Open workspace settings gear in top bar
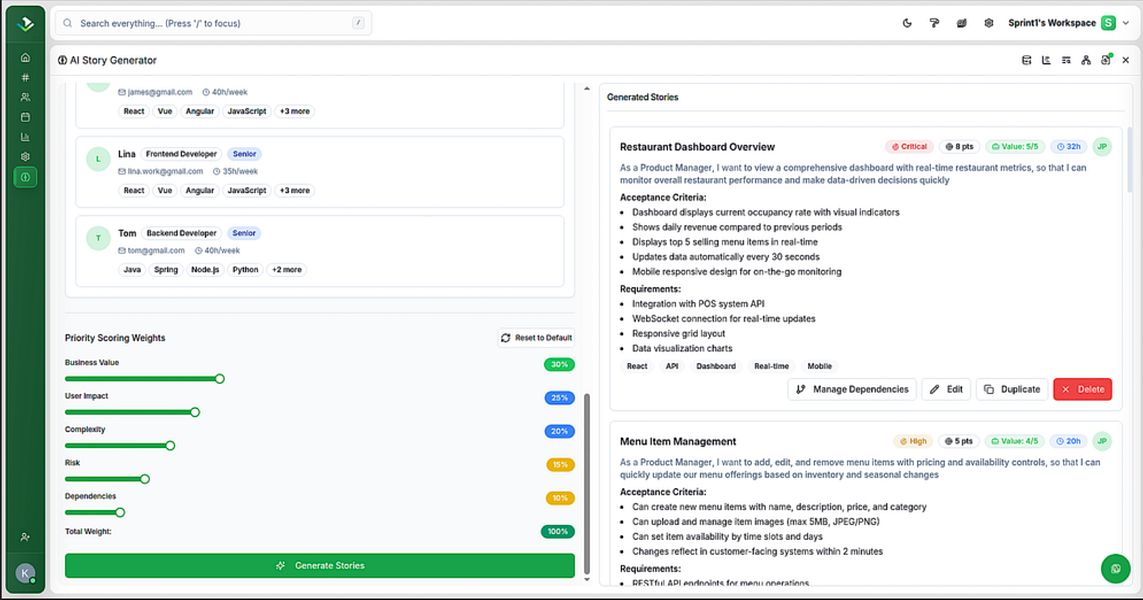 [x=988, y=23]
